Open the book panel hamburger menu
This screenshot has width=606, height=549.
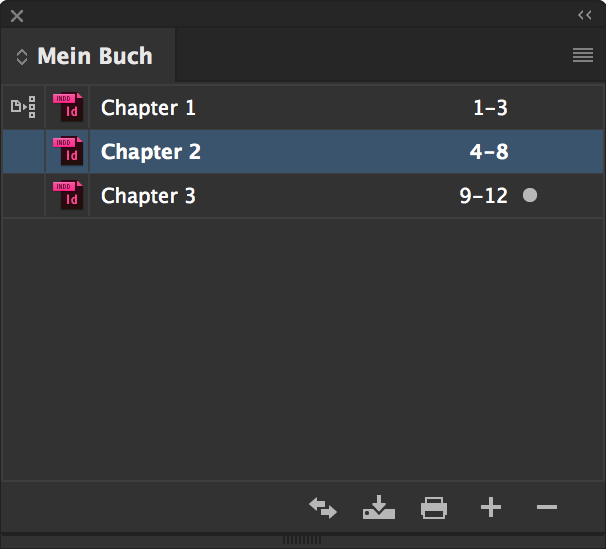pos(583,55)
